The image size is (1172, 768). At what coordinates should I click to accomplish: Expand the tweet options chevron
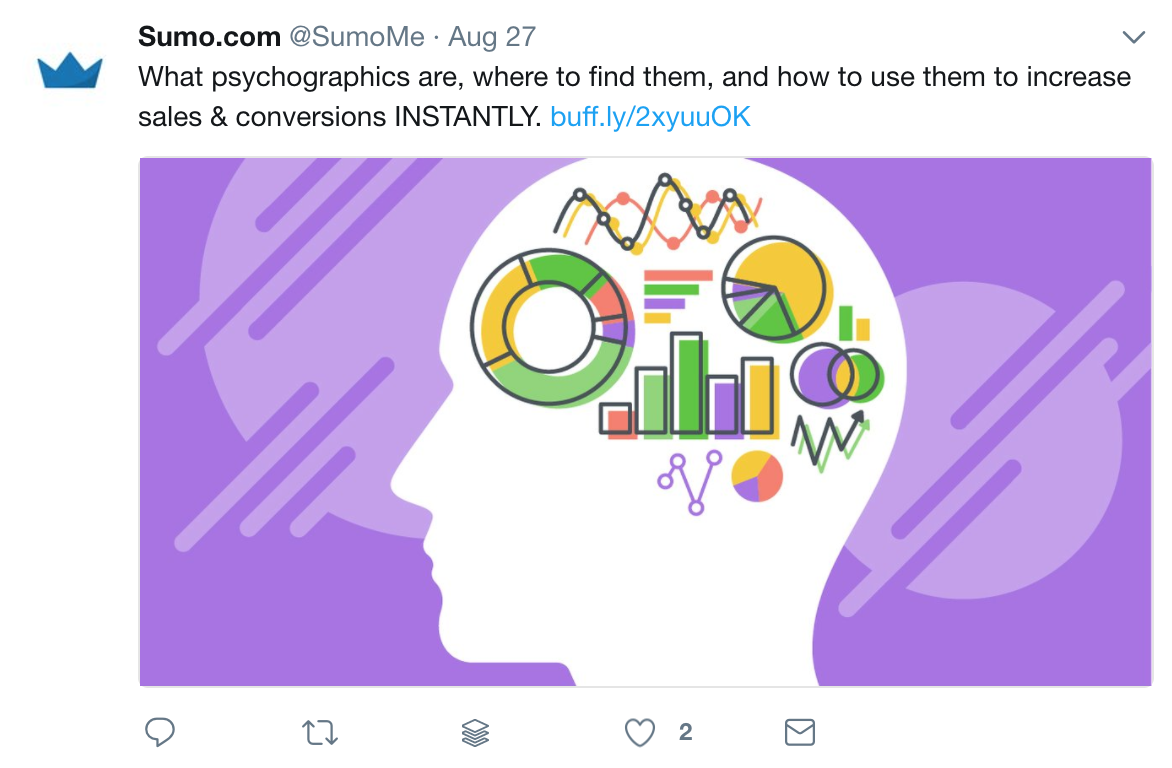1134,37
